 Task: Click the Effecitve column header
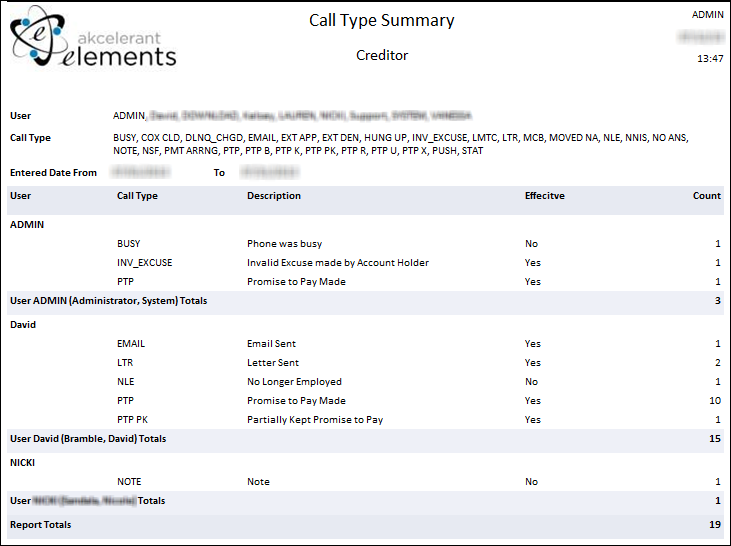click(545, 196)
